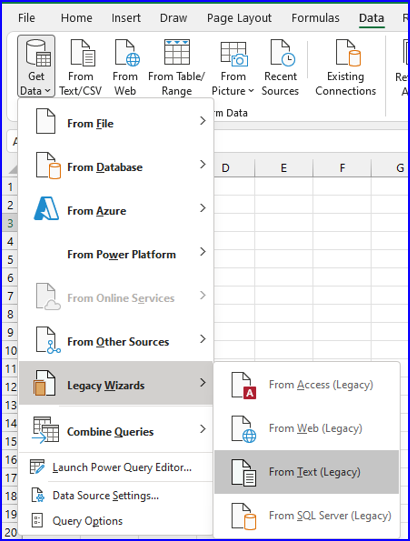Click the Combine Queries icon
Image resolution: width=410 pixels, height=541 pixels.
[46, 430]
